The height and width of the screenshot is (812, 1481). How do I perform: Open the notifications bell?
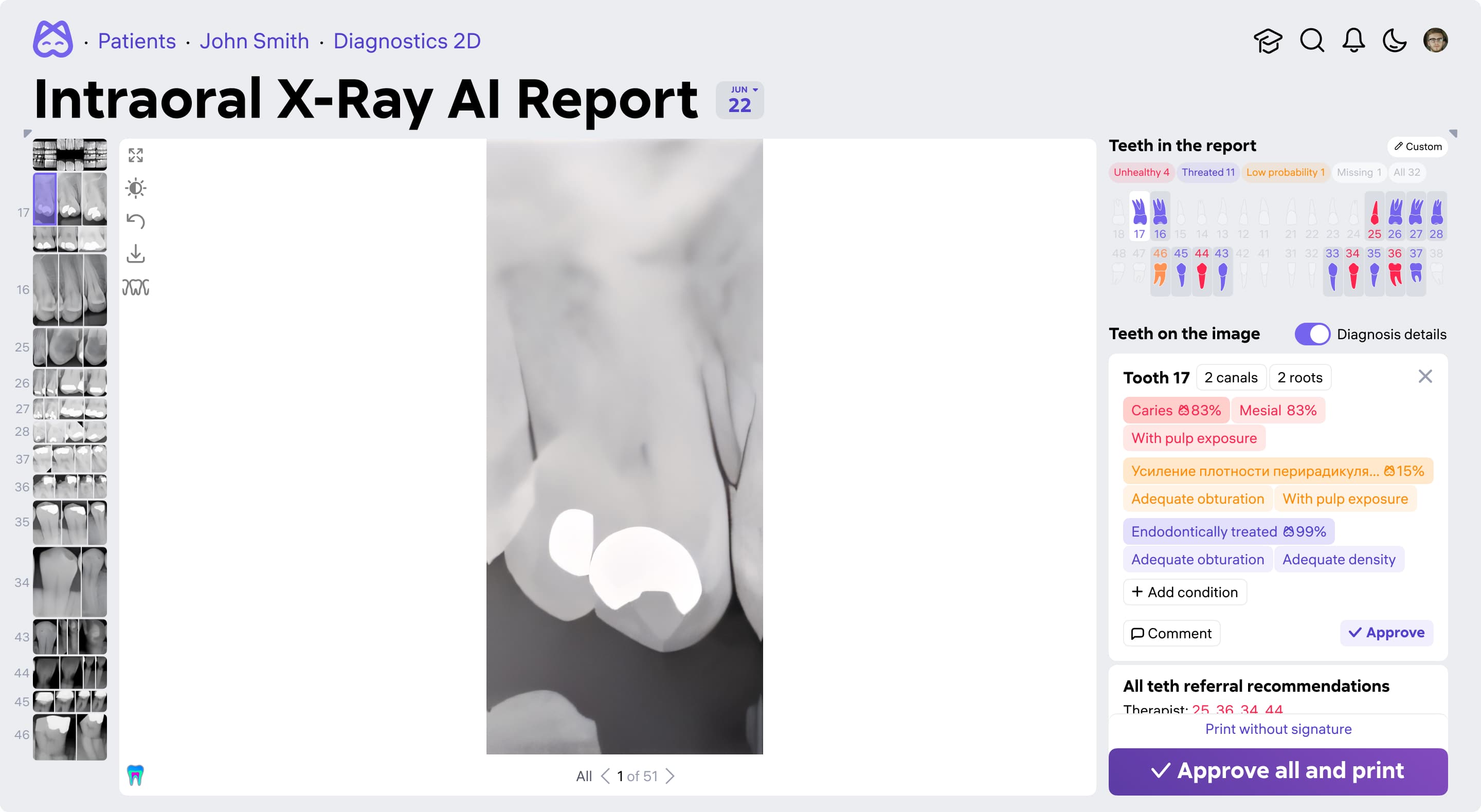pyautogui.click(x=1353, y=41)
